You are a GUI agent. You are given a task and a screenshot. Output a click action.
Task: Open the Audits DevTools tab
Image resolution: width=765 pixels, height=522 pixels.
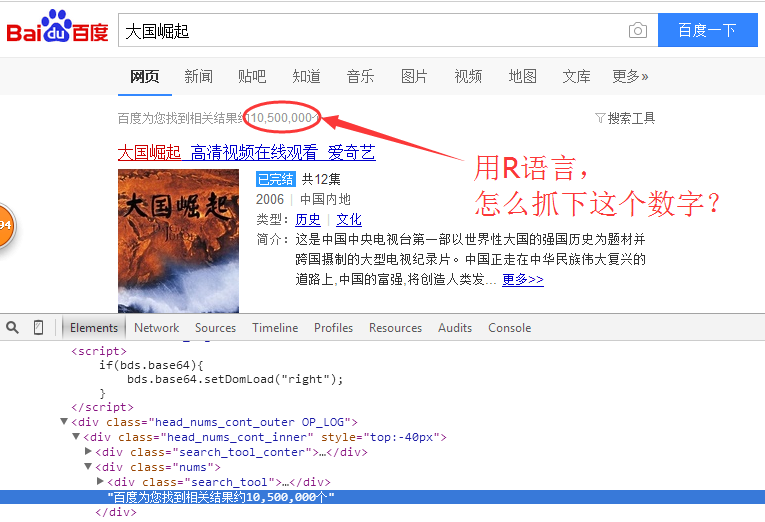(x=455, y=328)
